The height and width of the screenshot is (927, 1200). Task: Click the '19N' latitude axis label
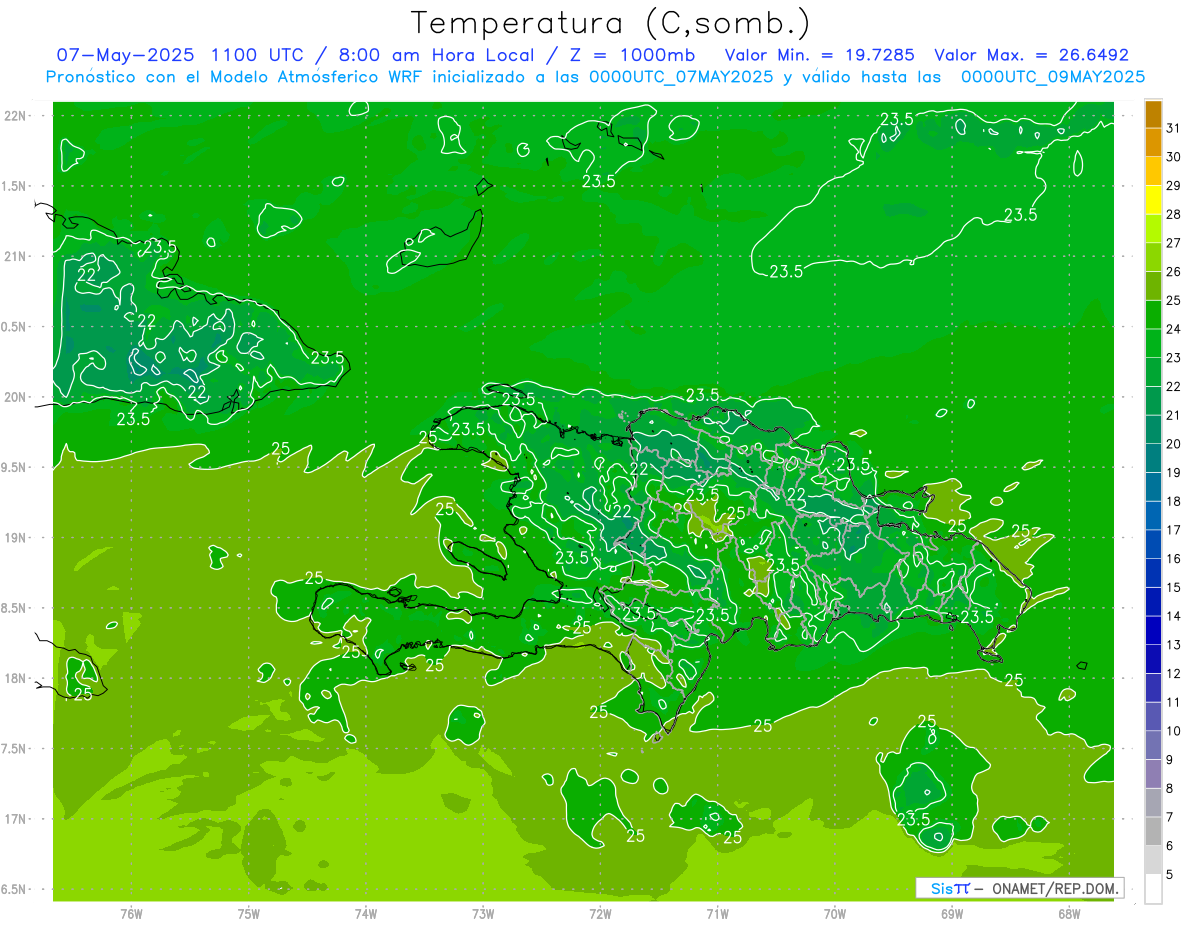[x=16, y=538]
